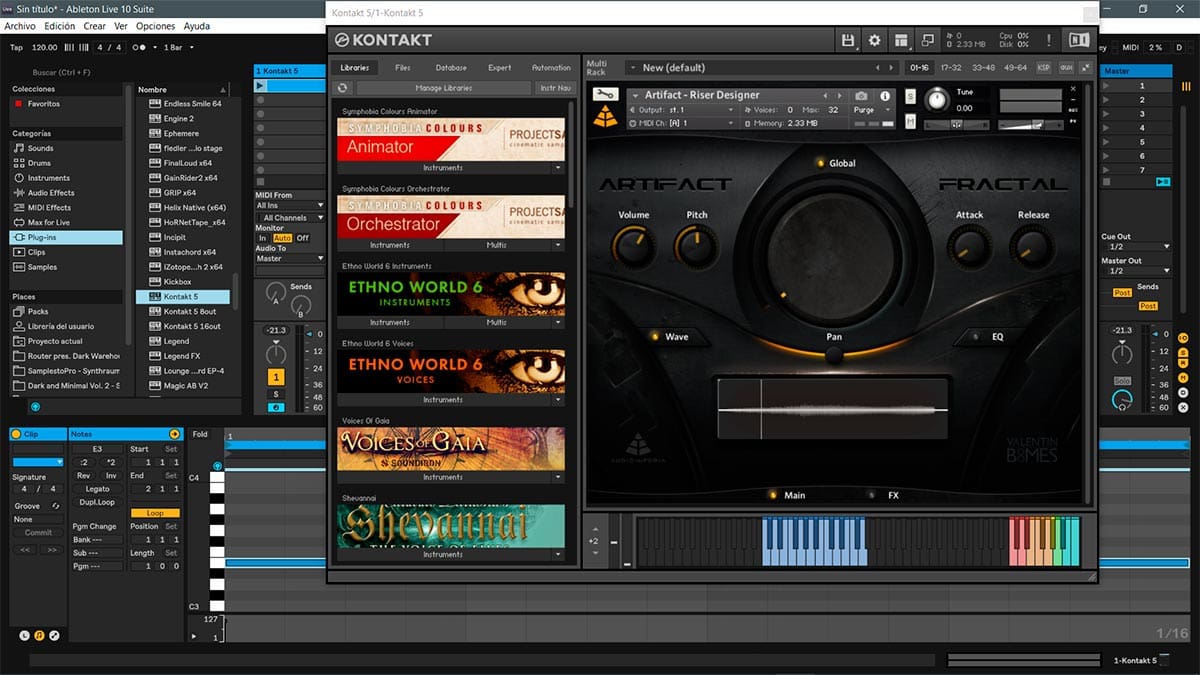Take instrument snapshot with camera icon
Screen dimensions: 1200x675
click(861, 96)
